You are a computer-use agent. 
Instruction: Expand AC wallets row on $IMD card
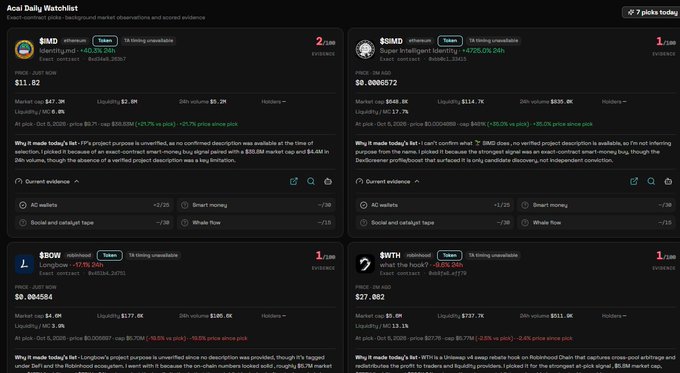94,205
